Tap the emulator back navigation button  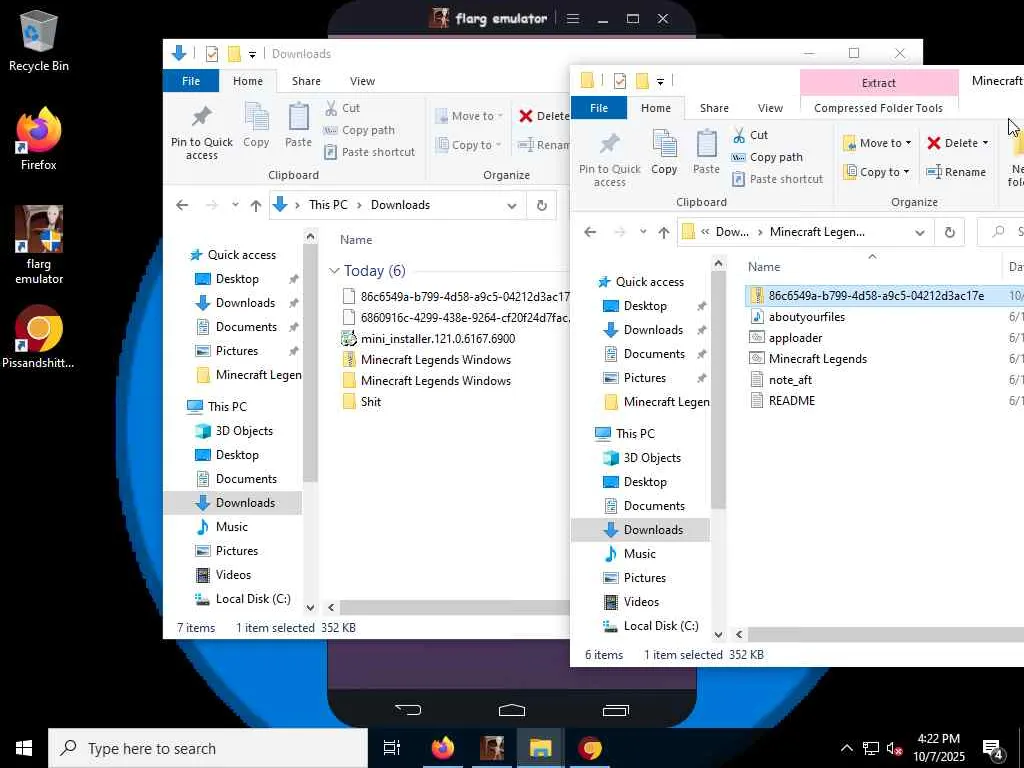click(x=409, y=710)
